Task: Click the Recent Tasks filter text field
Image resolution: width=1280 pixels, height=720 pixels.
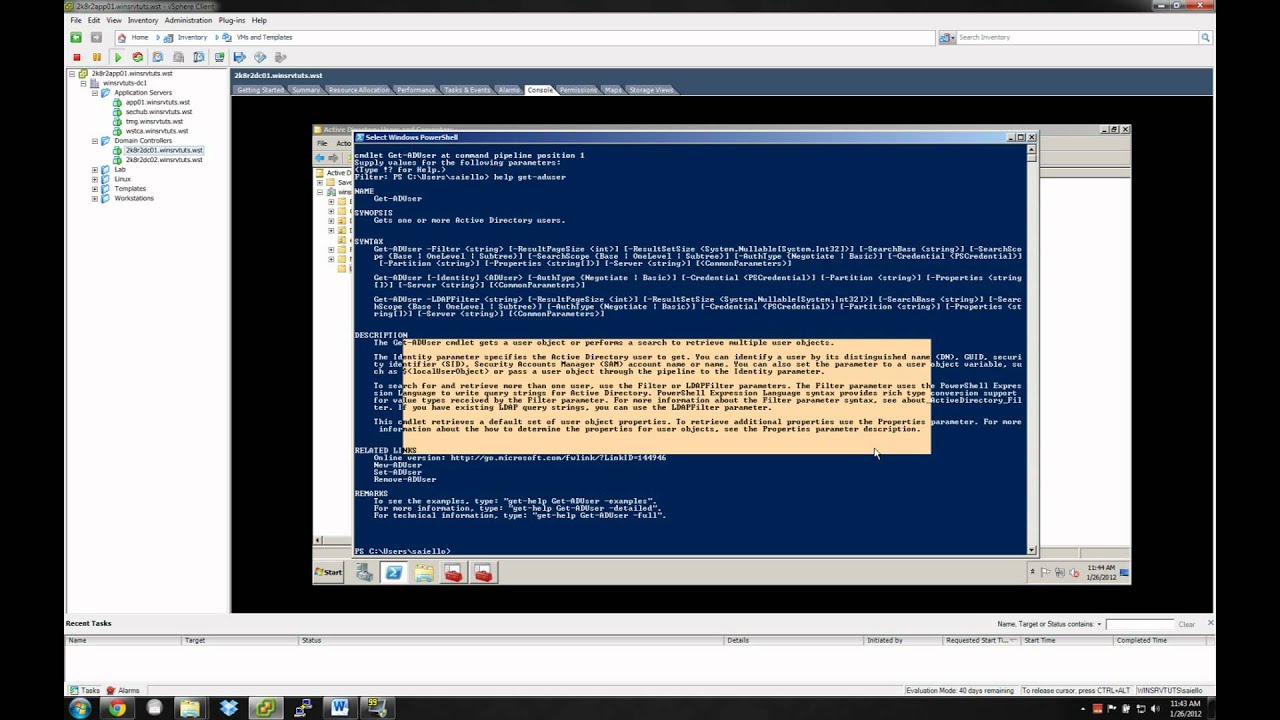Action: click(1138, 624)
